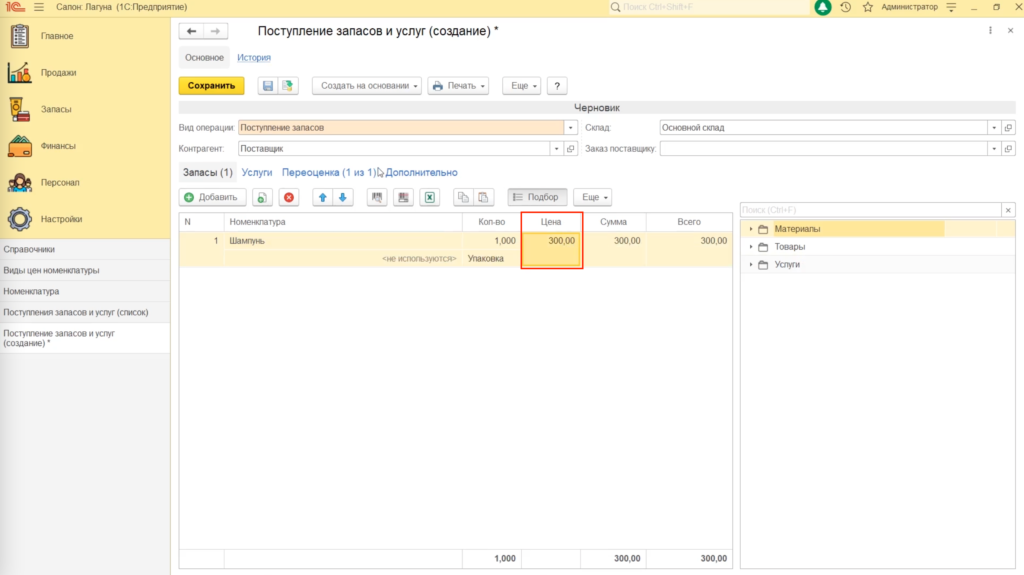This screenshot has height=575, width=1024.
Task: Expand the Товары folder
Action: click(751, 247)
